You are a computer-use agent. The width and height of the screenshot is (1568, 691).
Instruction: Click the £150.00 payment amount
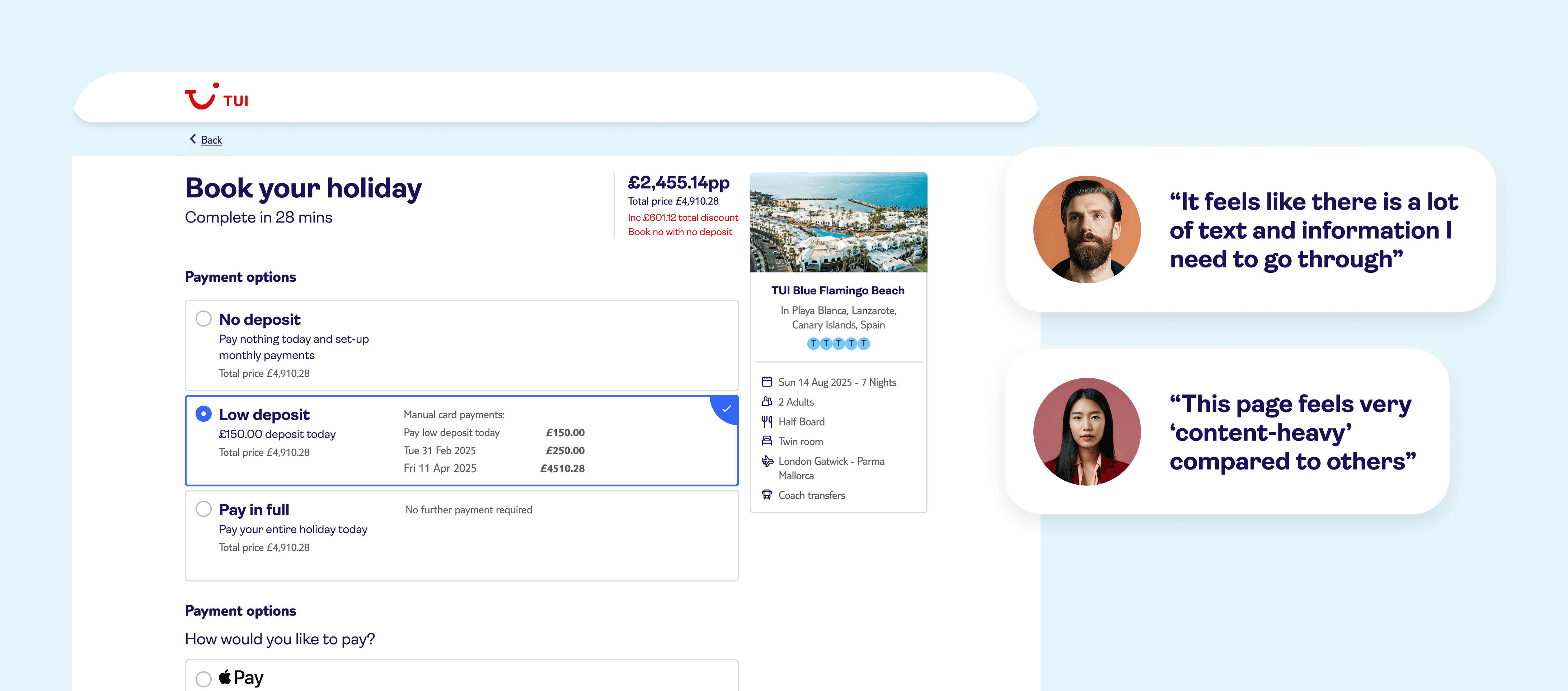565,433
